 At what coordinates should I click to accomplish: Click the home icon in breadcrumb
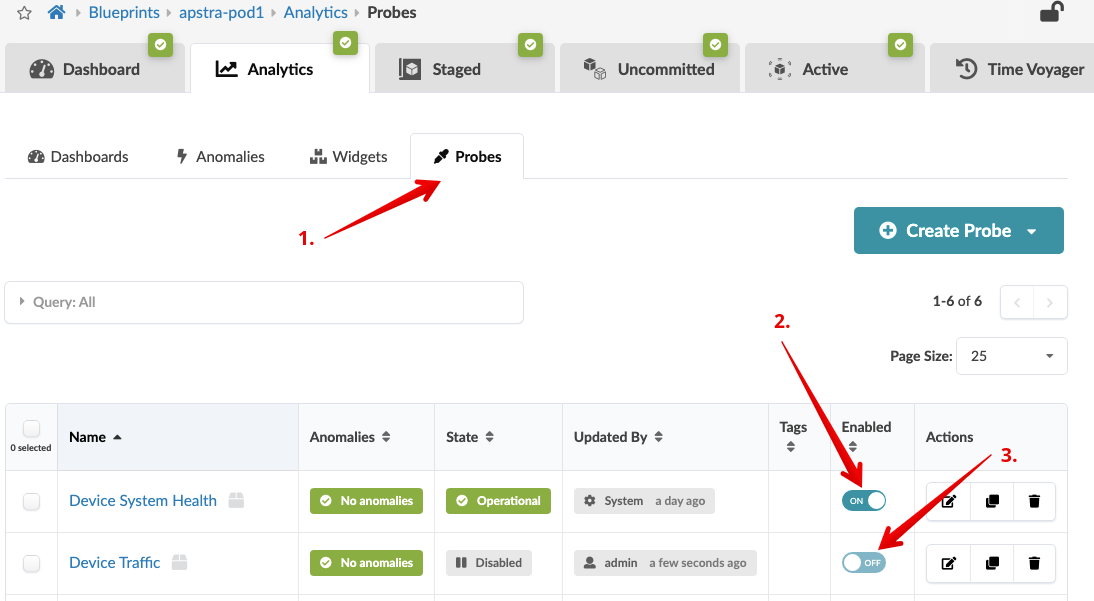(56, 13)
